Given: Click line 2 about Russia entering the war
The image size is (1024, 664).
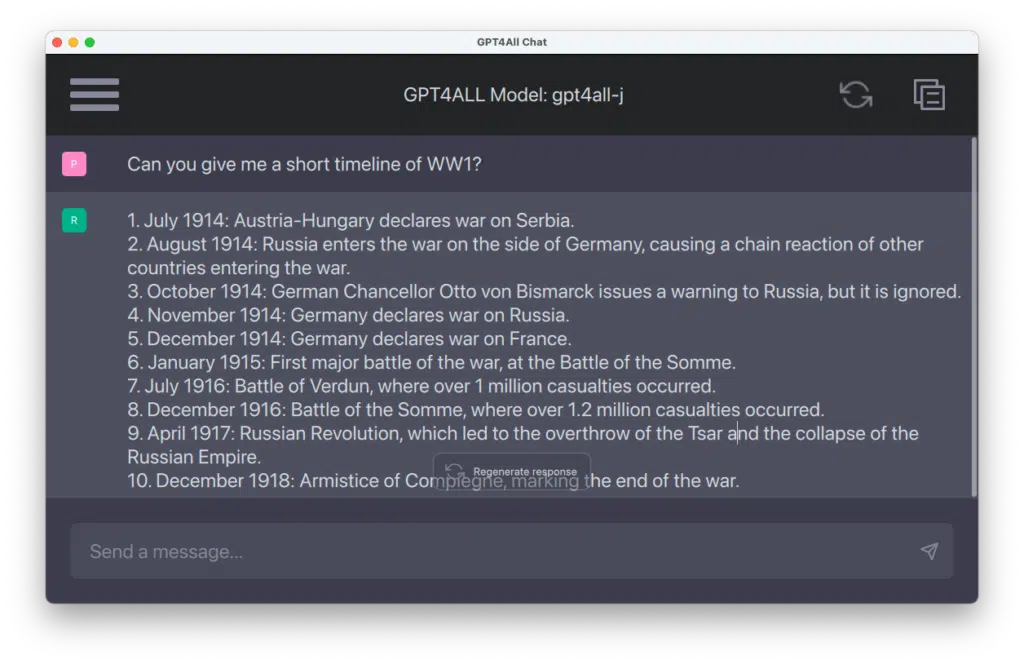Looking at the screenshot, I should tap(525, 256).
